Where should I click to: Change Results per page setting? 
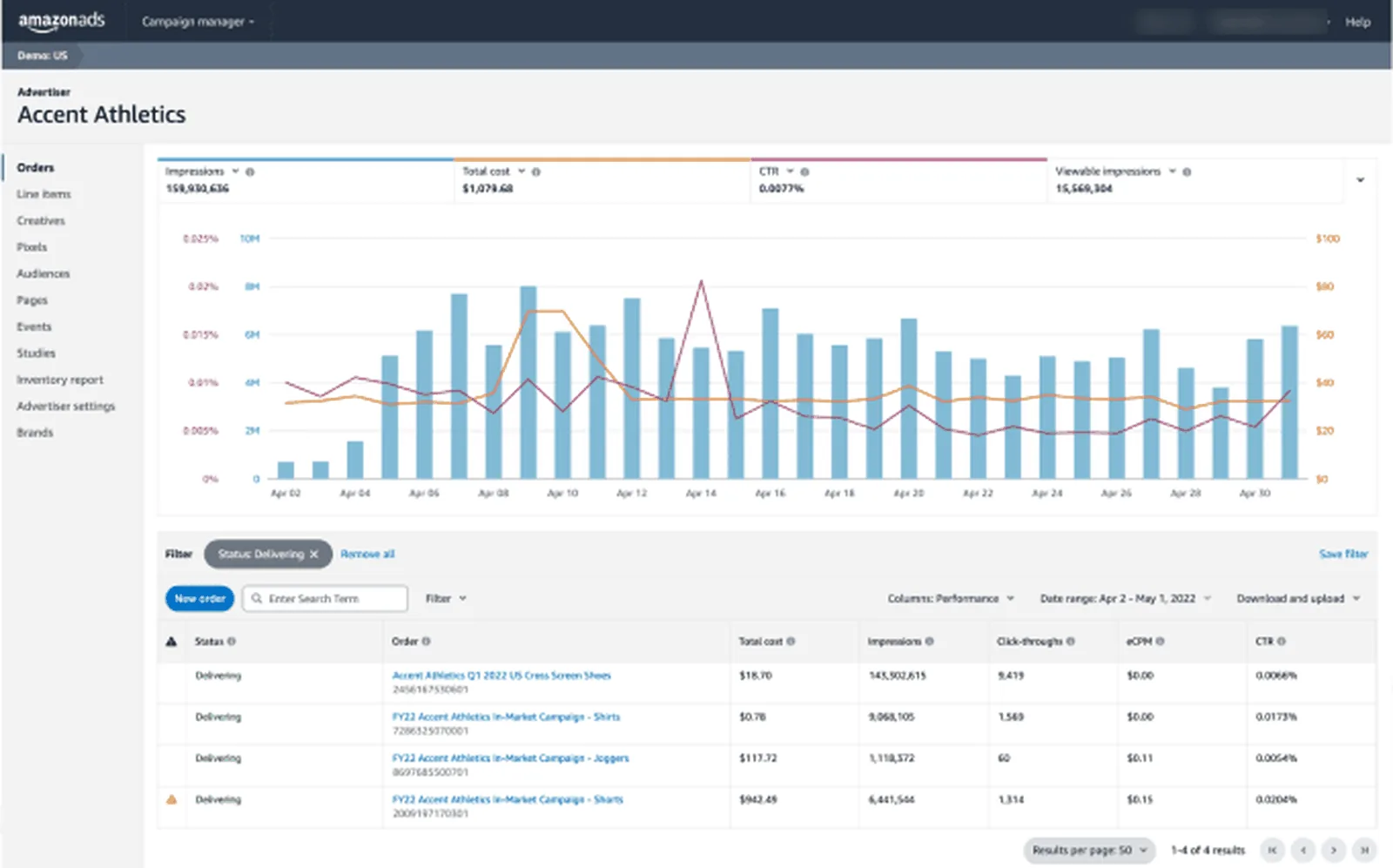click(x=1089, y=850)
